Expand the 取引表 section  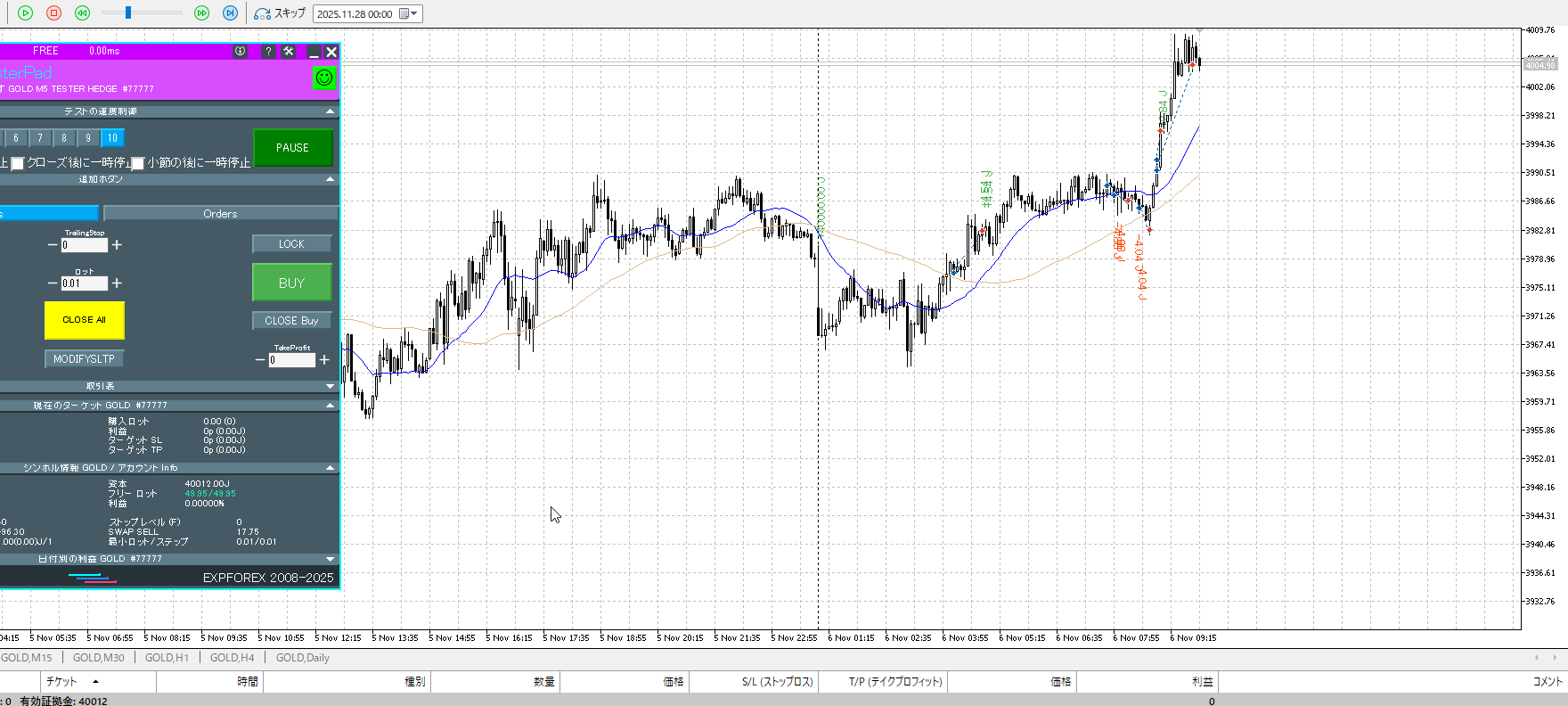[331, 386]
